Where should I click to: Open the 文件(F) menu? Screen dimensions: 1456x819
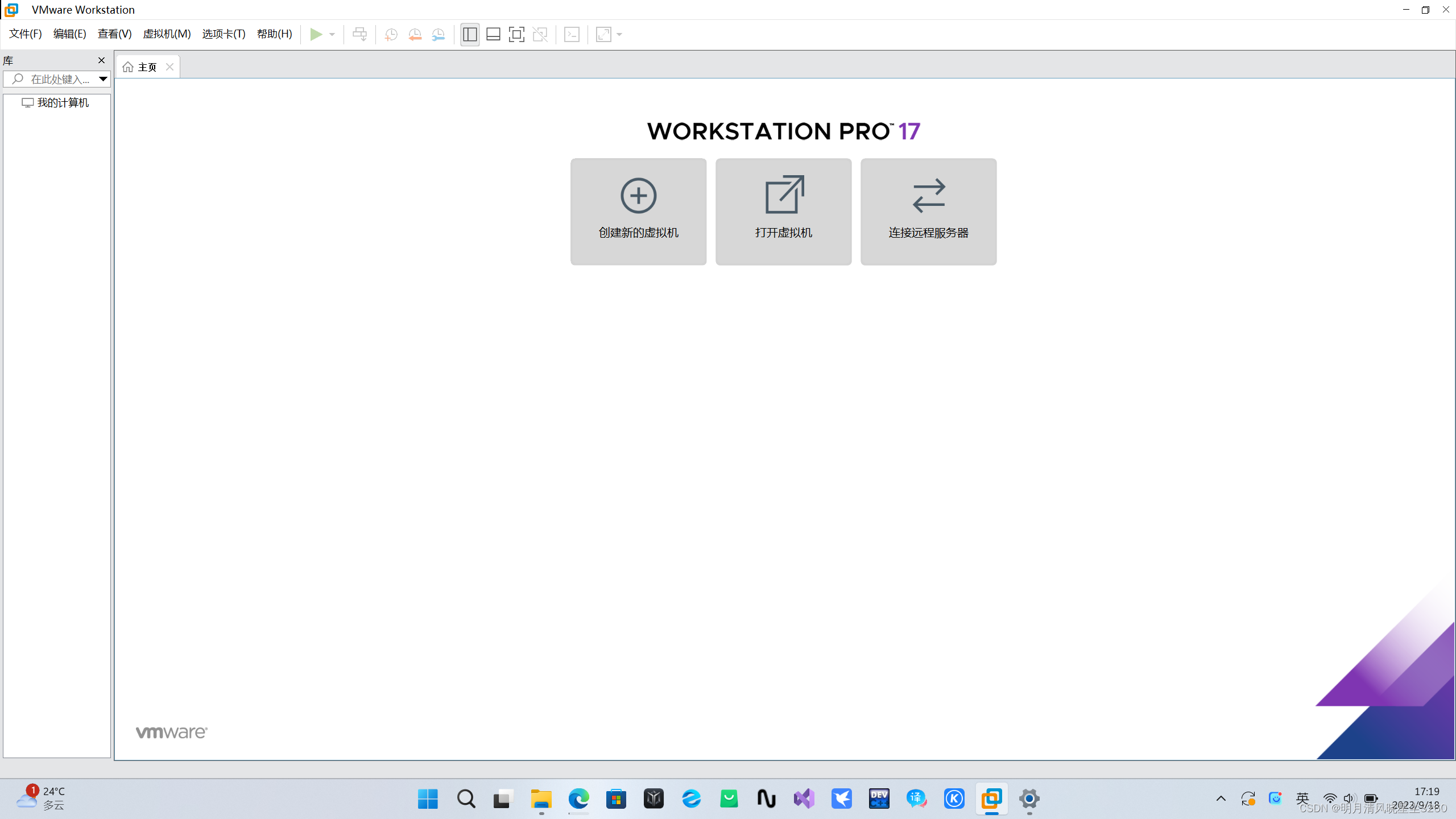tap(25, 34)
